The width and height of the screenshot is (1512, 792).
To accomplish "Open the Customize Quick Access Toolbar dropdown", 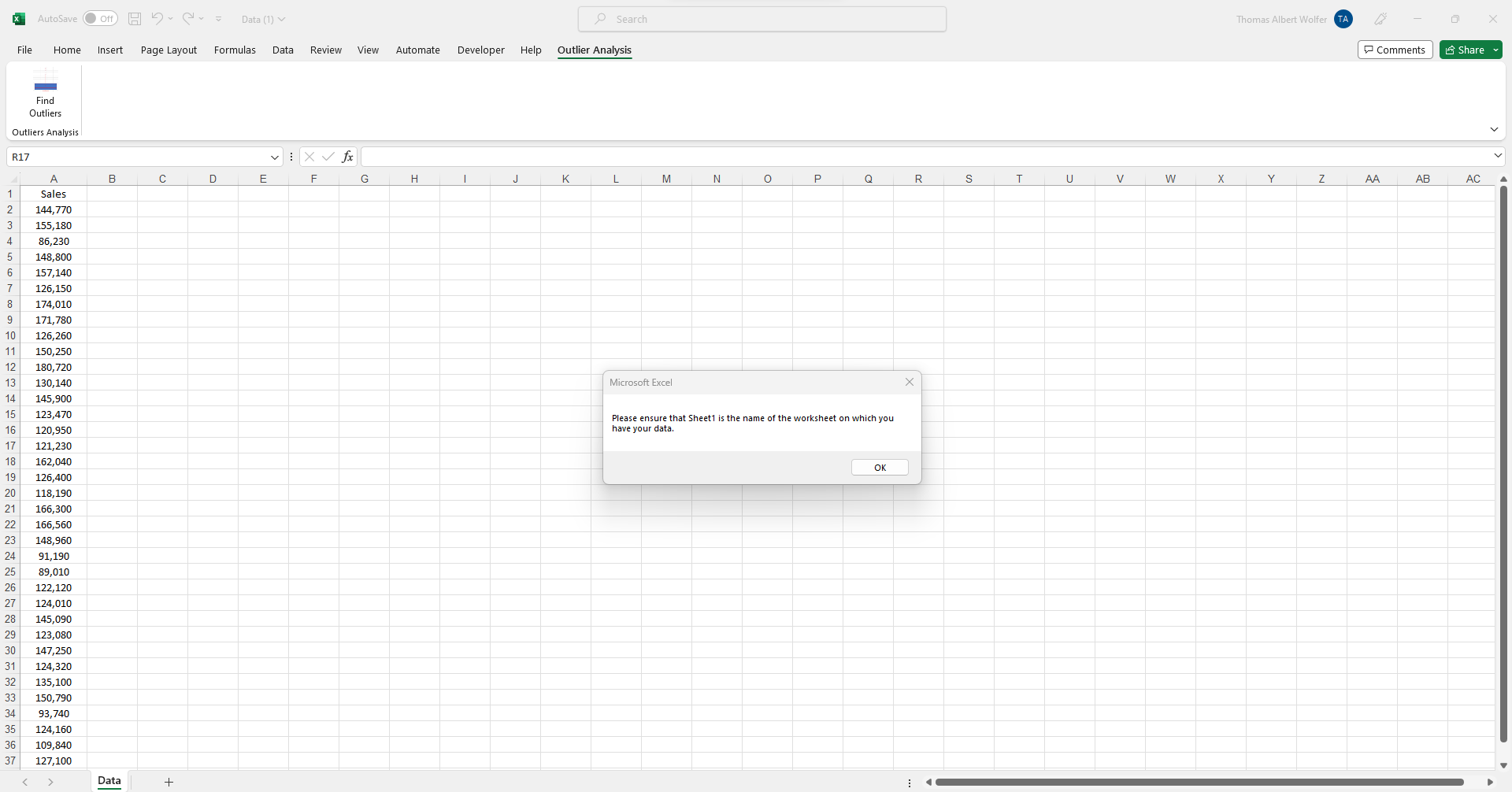I will pyautogui.click(x=219, y=19).
